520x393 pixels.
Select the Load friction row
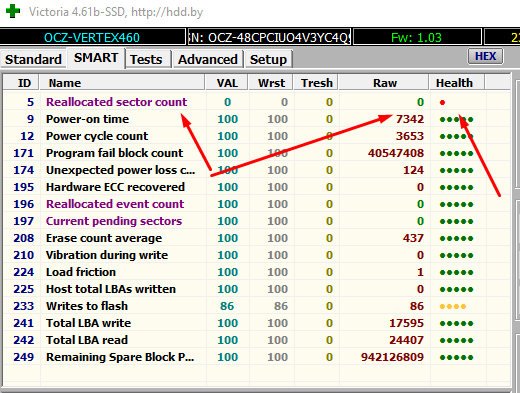257,272
